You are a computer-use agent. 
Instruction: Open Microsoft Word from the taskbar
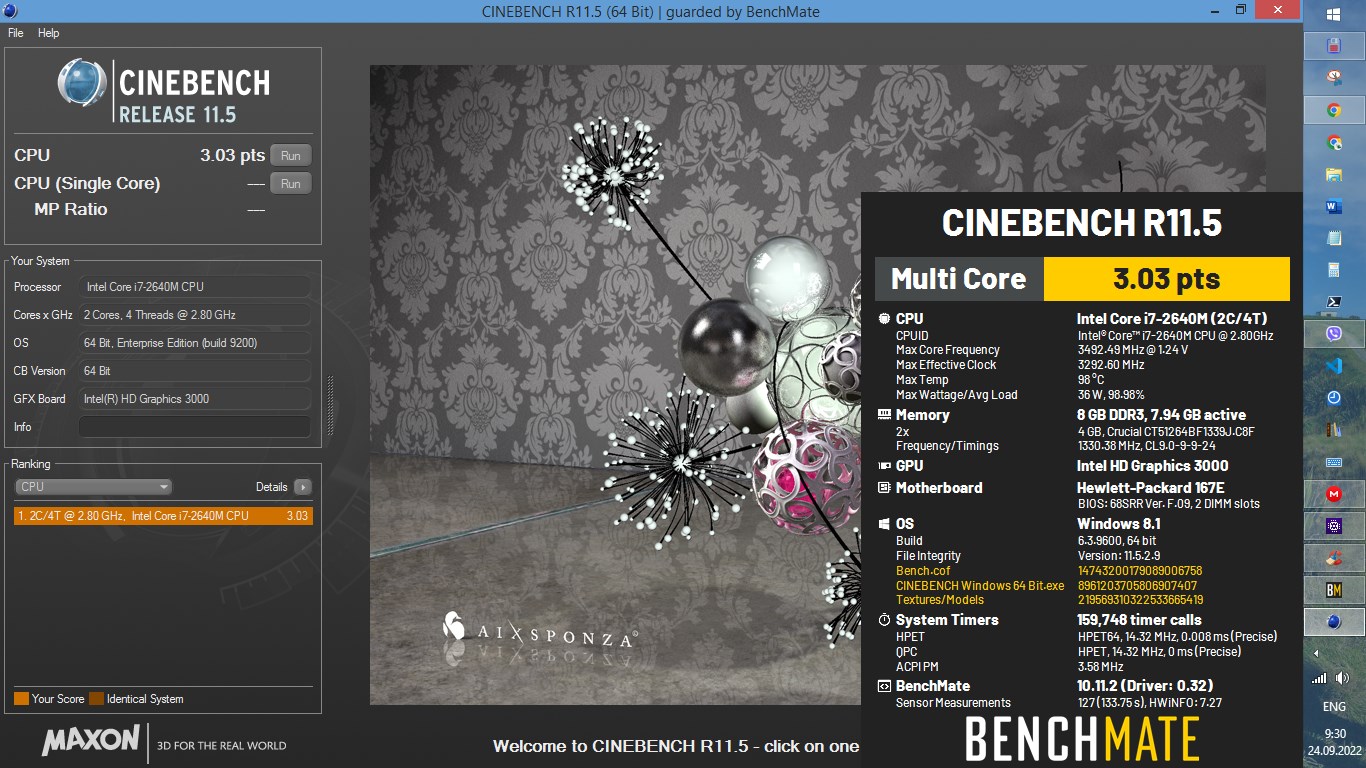click(x=1333, y=207)
